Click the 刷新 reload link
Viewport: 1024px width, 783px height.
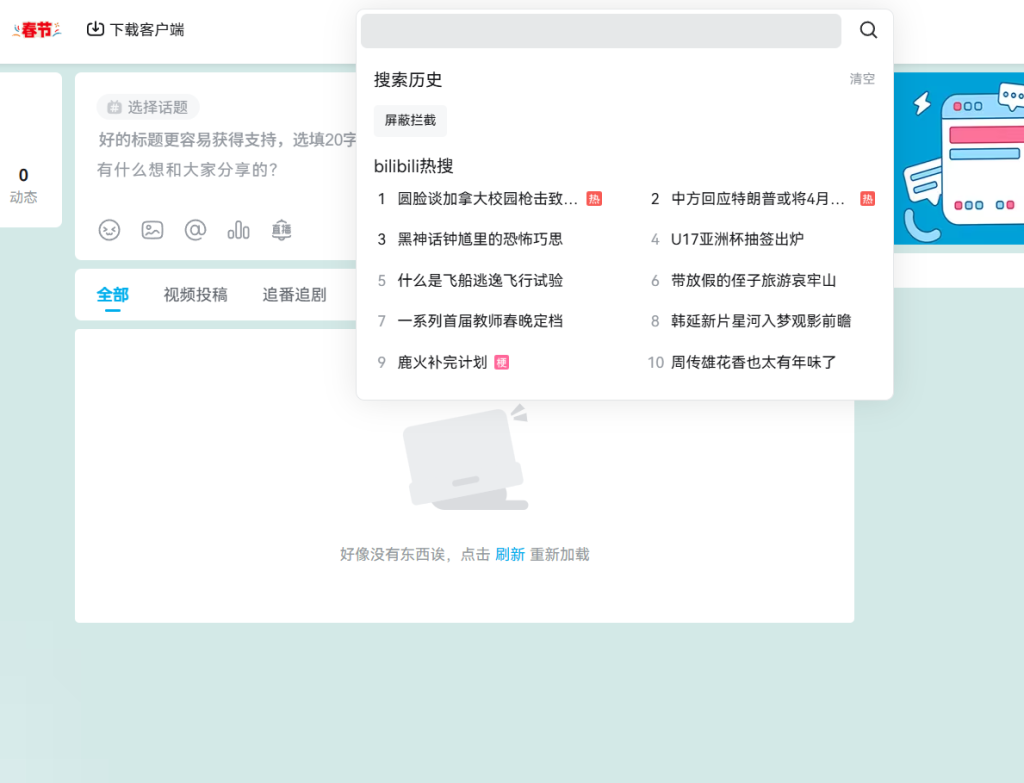point(510,554)
